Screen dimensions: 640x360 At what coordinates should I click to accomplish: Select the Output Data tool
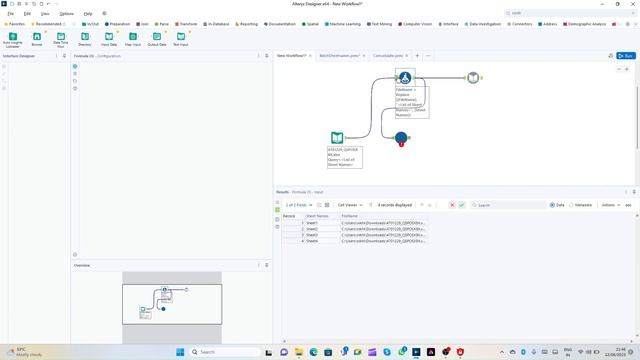[157, 38]
